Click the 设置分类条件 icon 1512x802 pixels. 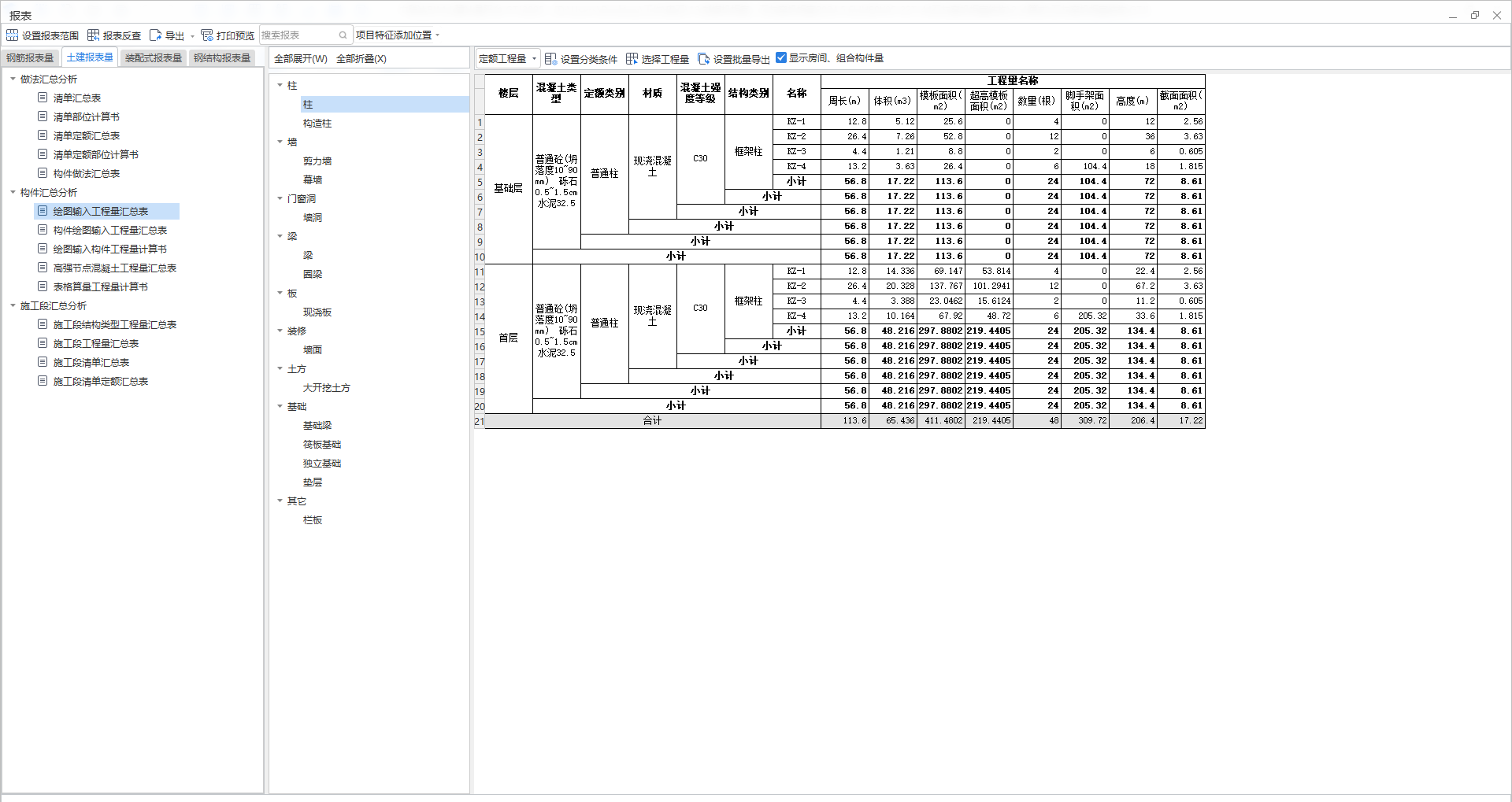[550, 58]
